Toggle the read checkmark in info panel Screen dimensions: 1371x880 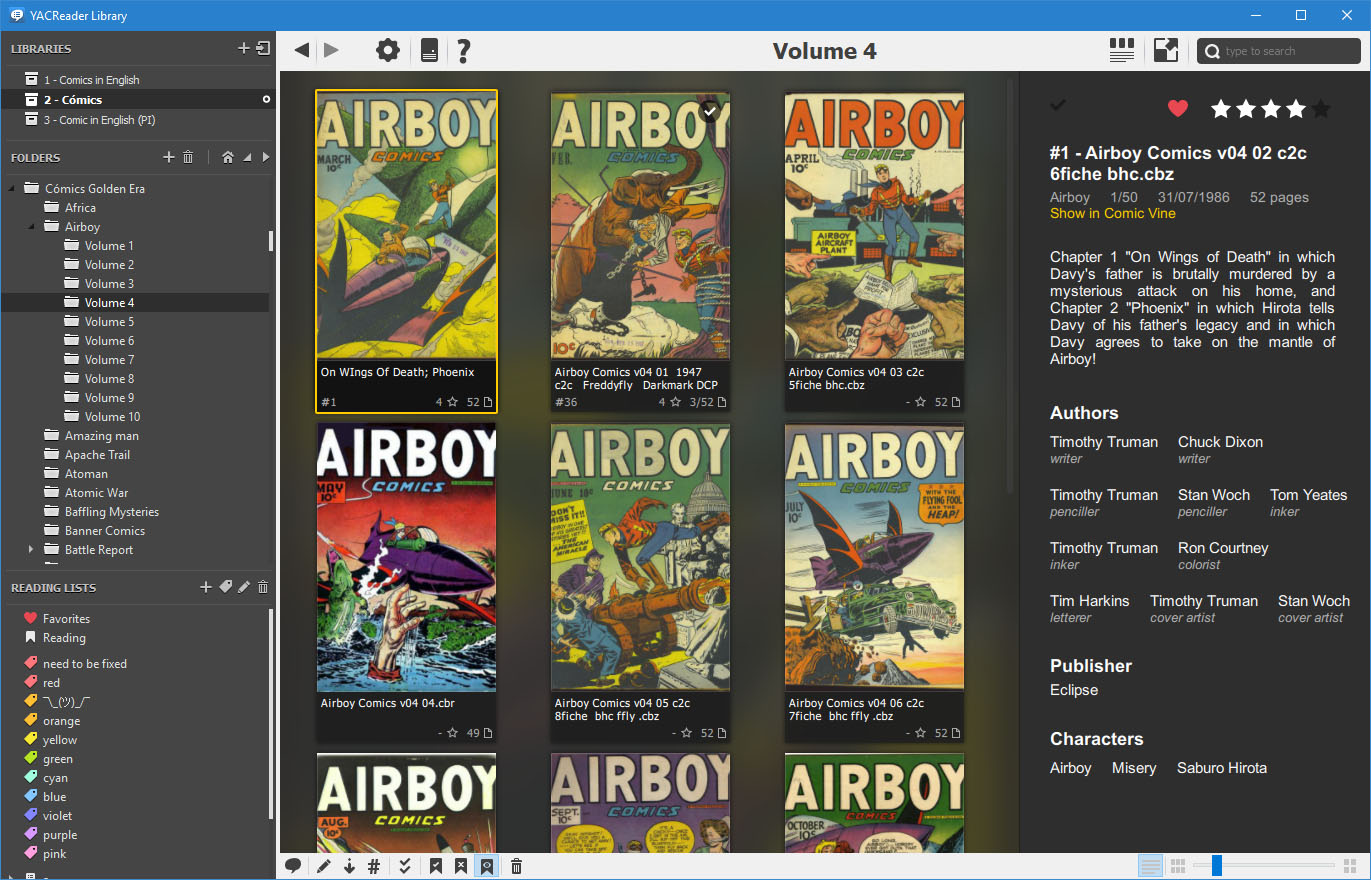(1058, 105)
